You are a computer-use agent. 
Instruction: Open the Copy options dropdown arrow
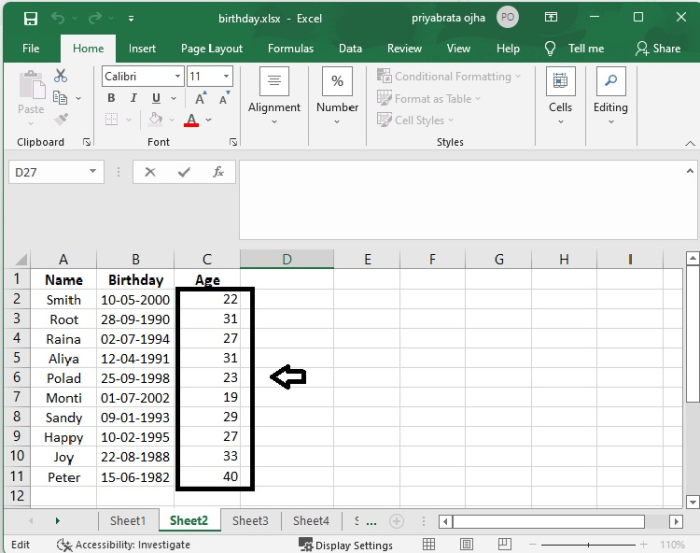[79, 98]
